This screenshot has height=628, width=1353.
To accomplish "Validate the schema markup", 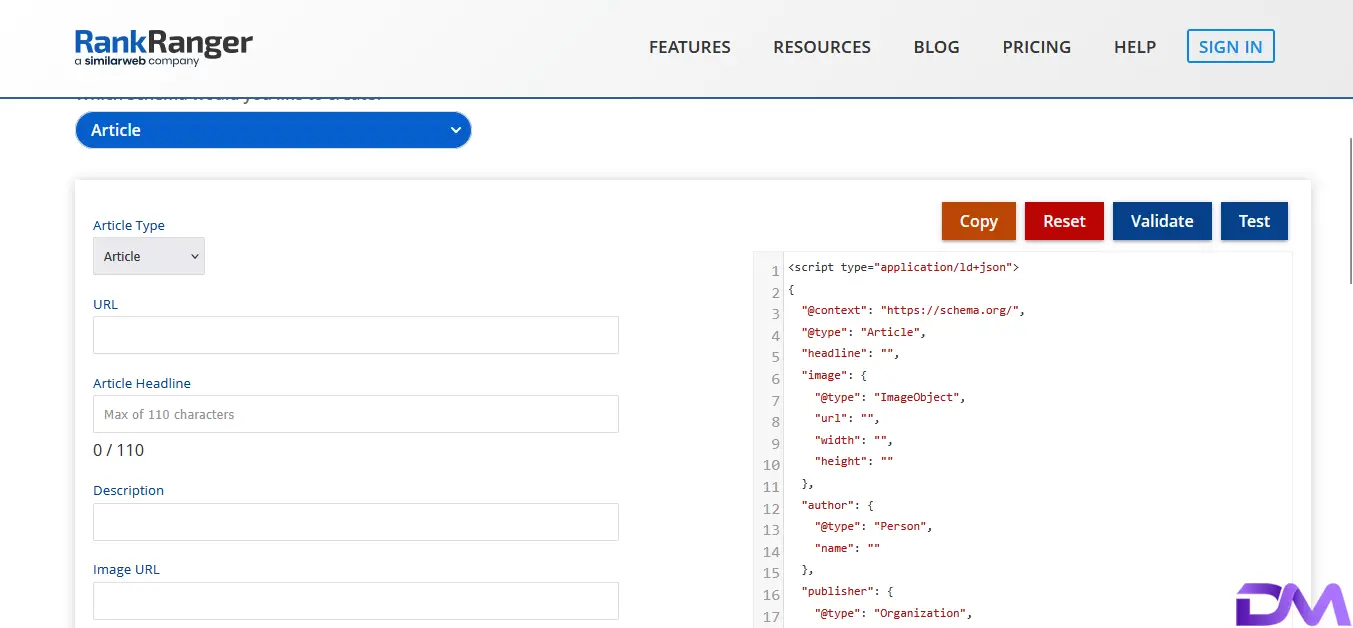I will coord(1161,221).
